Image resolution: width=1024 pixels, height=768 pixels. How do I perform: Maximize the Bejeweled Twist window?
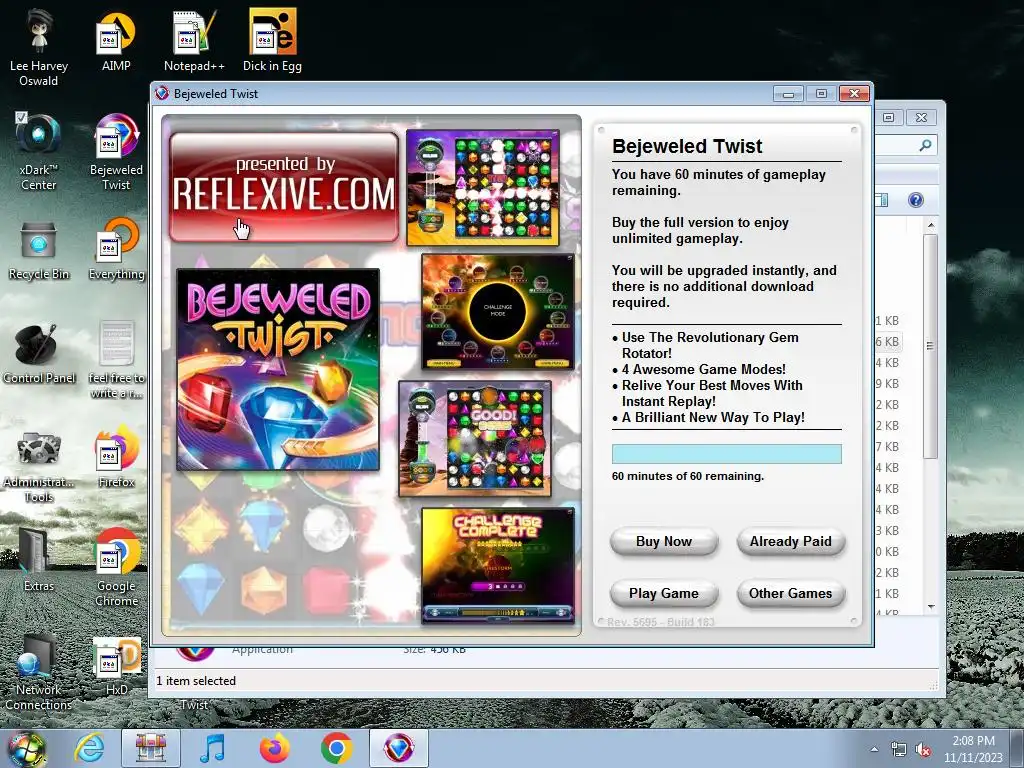pyautogui.click(x=821, y=94)
